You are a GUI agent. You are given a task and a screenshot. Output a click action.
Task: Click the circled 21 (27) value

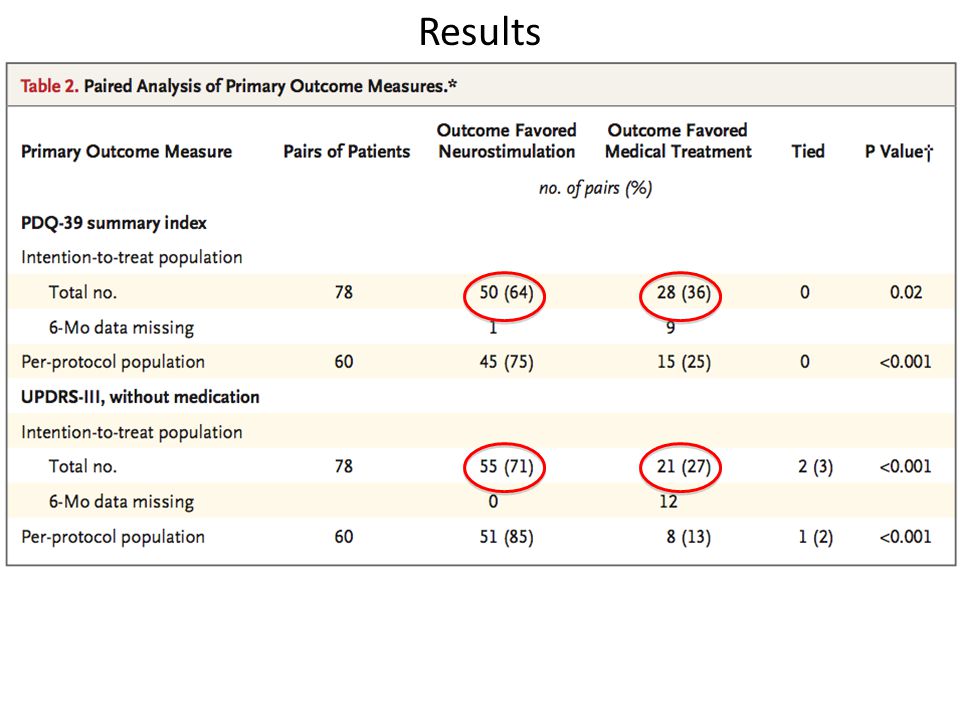[x=684, y=467]
